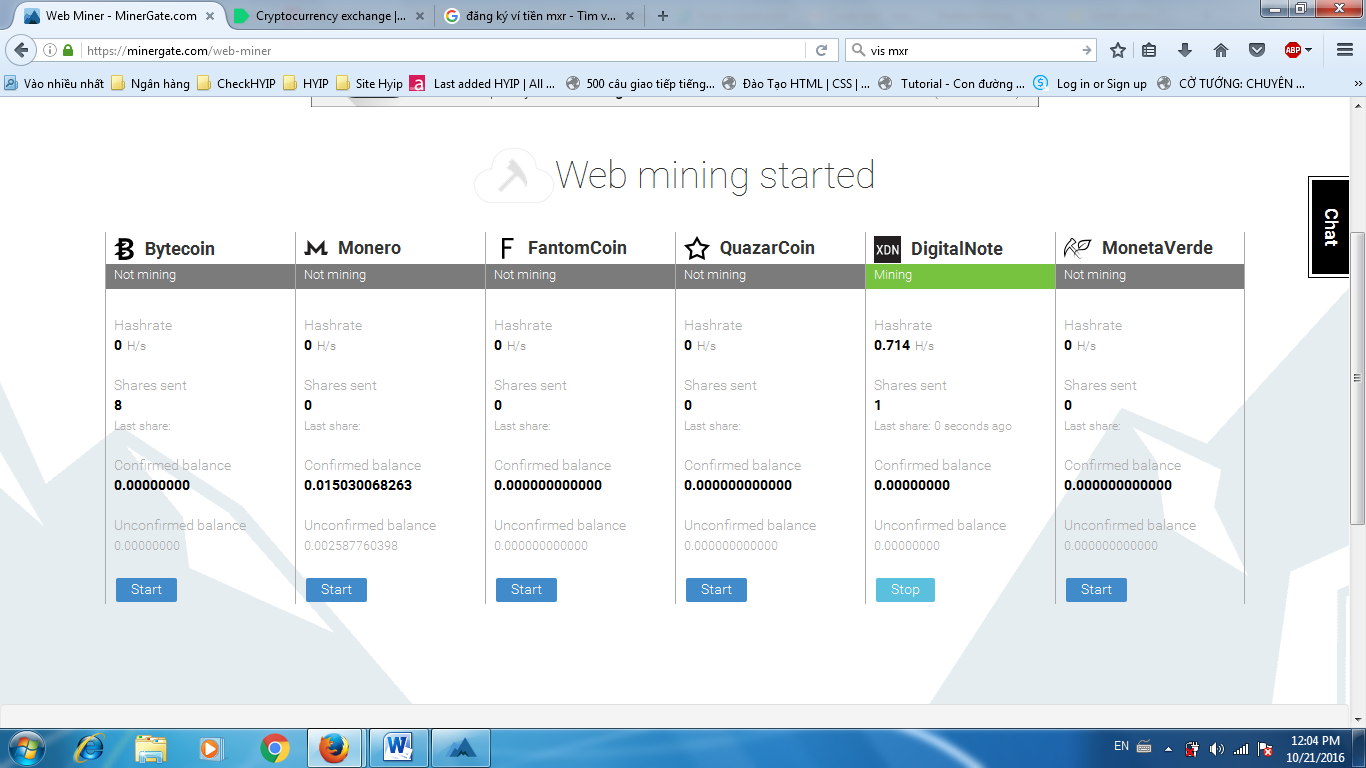The image size is (1366, 768).
Task: Click the Bytecoin coin logo icon
Action: [125, 249]
